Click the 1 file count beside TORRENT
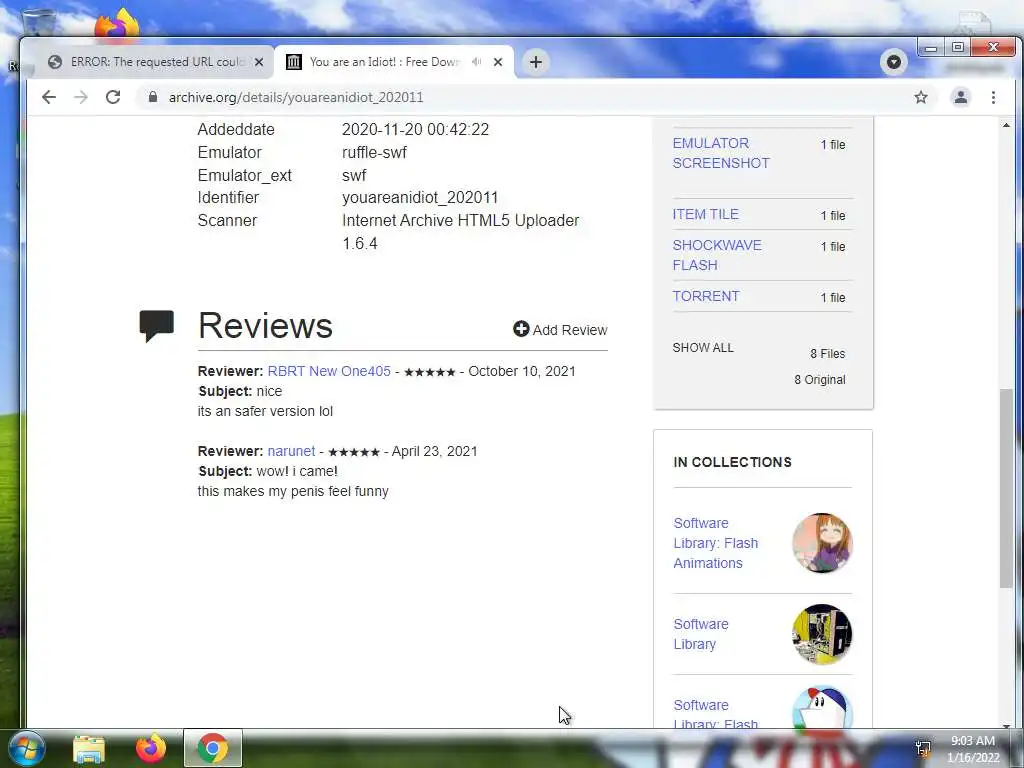Viewport: 1024px width, 768px height. pos(833,297)
